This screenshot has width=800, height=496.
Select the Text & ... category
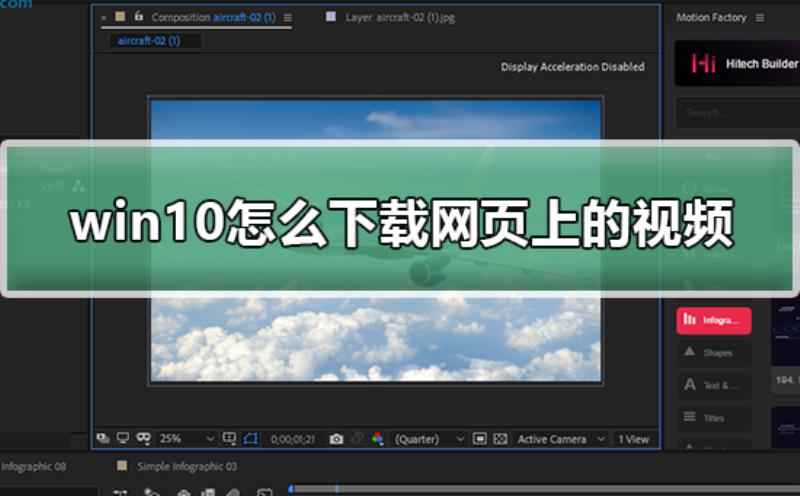[714, 385]
